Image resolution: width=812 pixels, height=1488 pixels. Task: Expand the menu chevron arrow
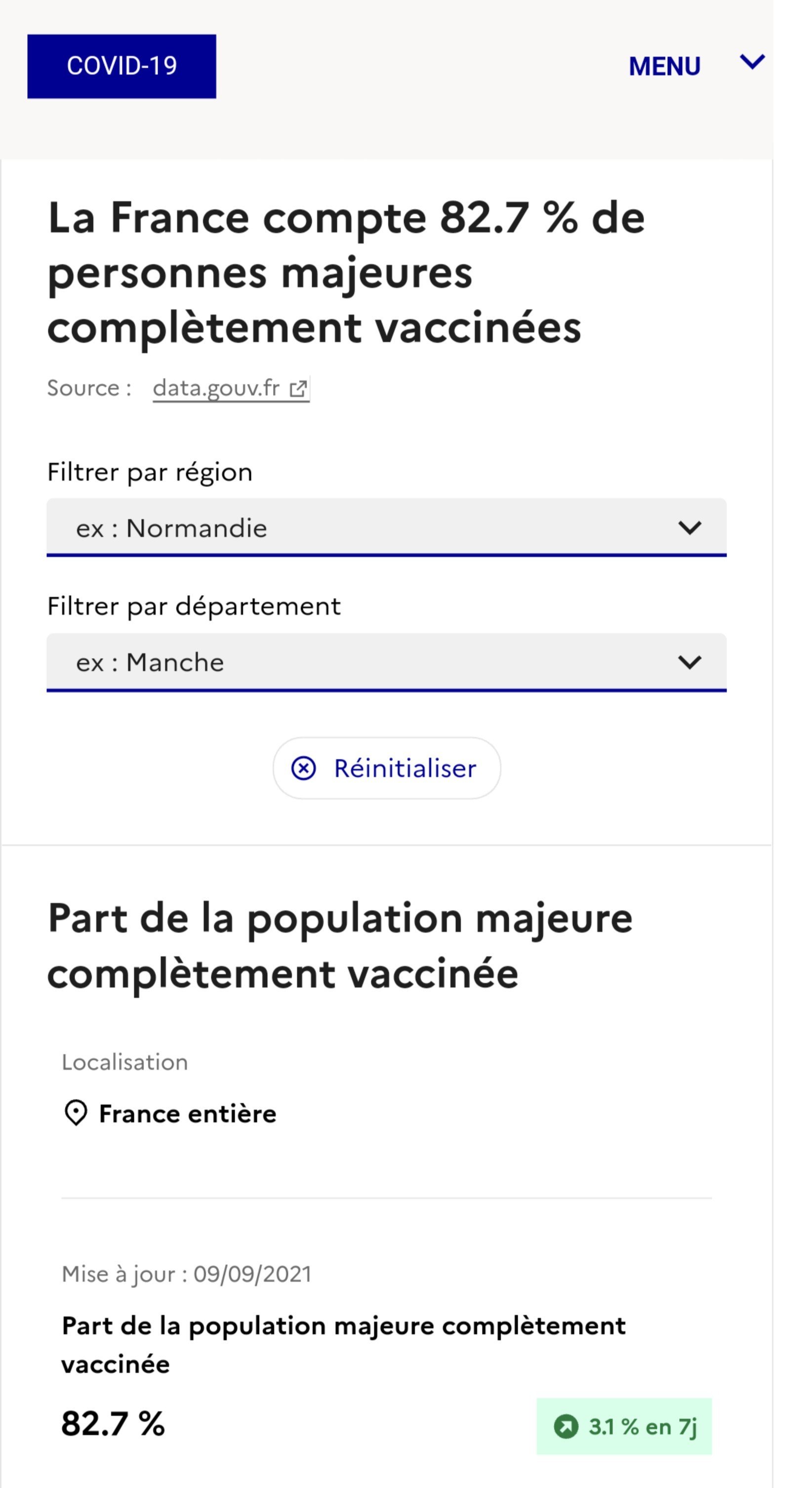click(x=752, y=61)
